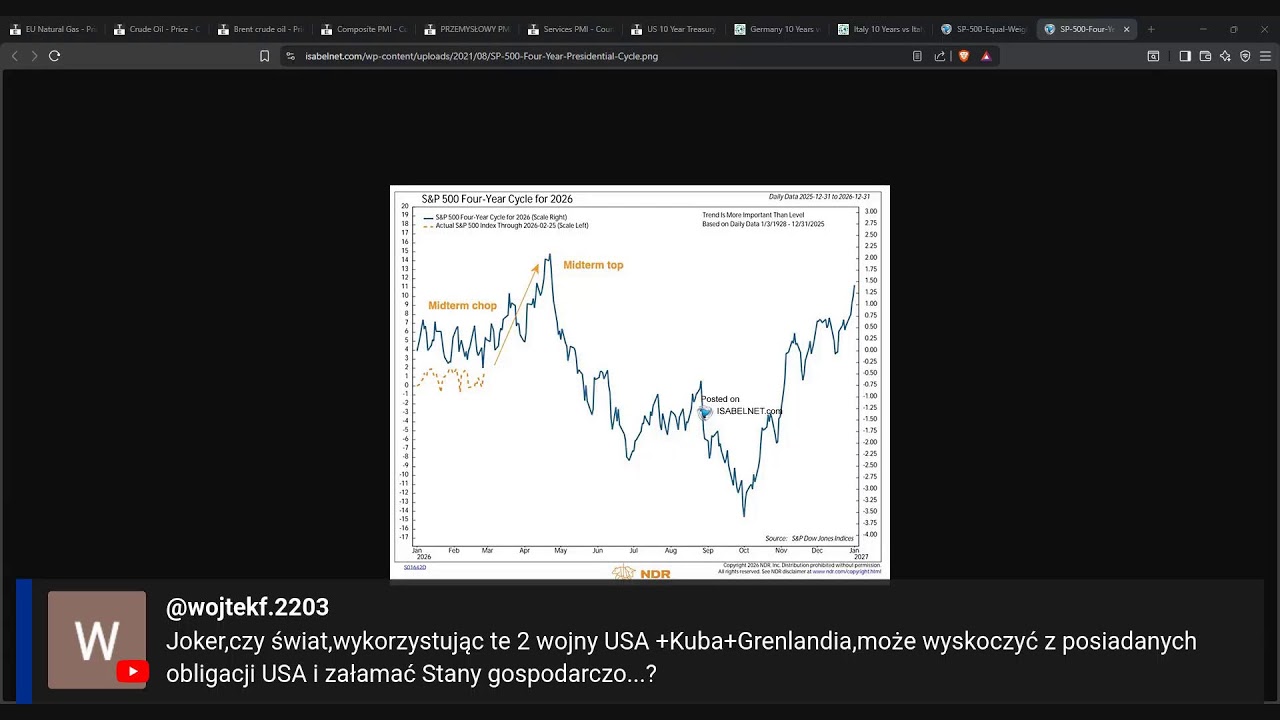The width and height of the screenshot is (1280, 720).
Task: Select the active SP-500-Four-Year tab
Action: [1087, 29]
